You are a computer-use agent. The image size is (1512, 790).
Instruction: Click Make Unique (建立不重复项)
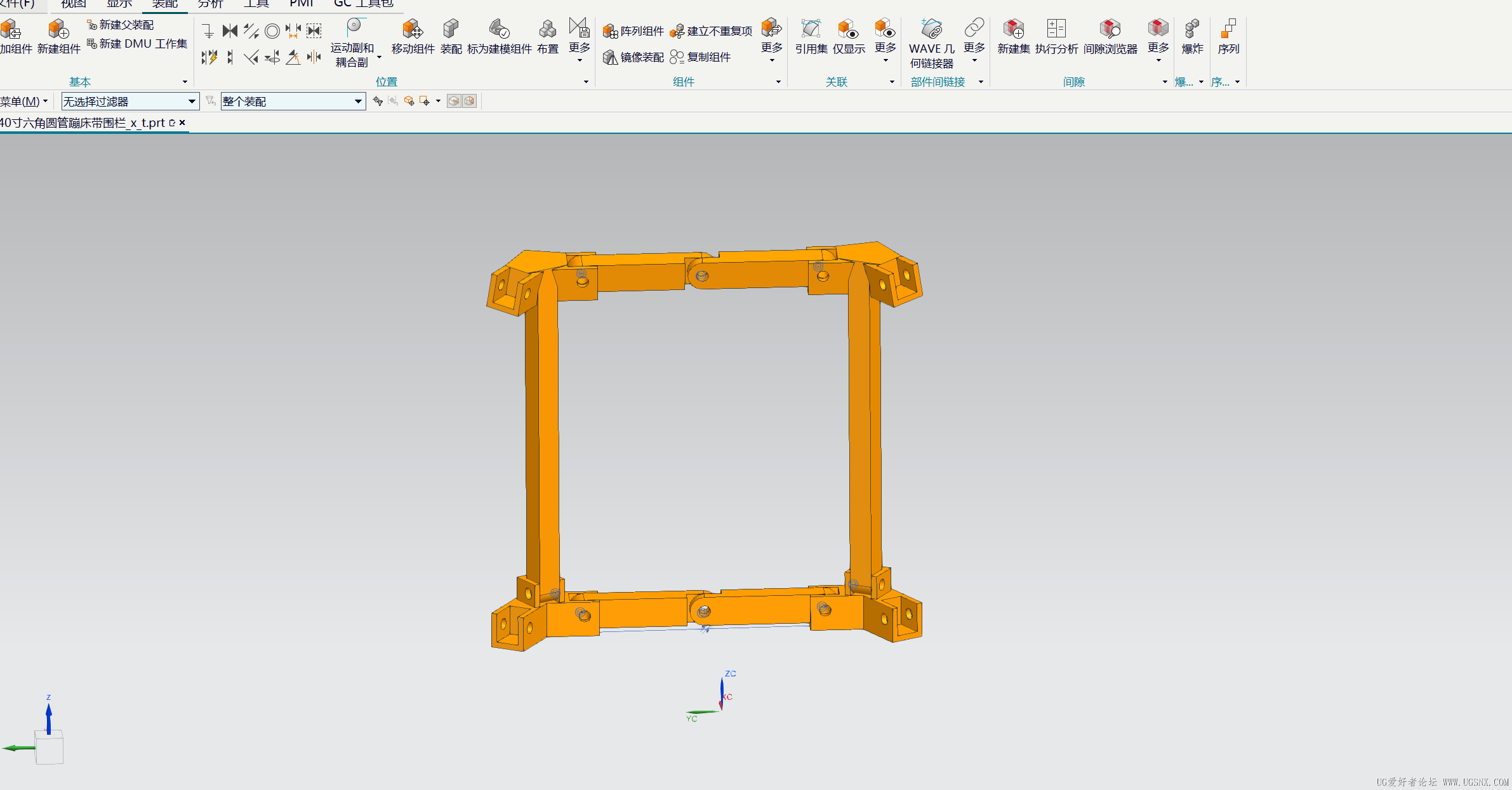[x=711, y=31]
